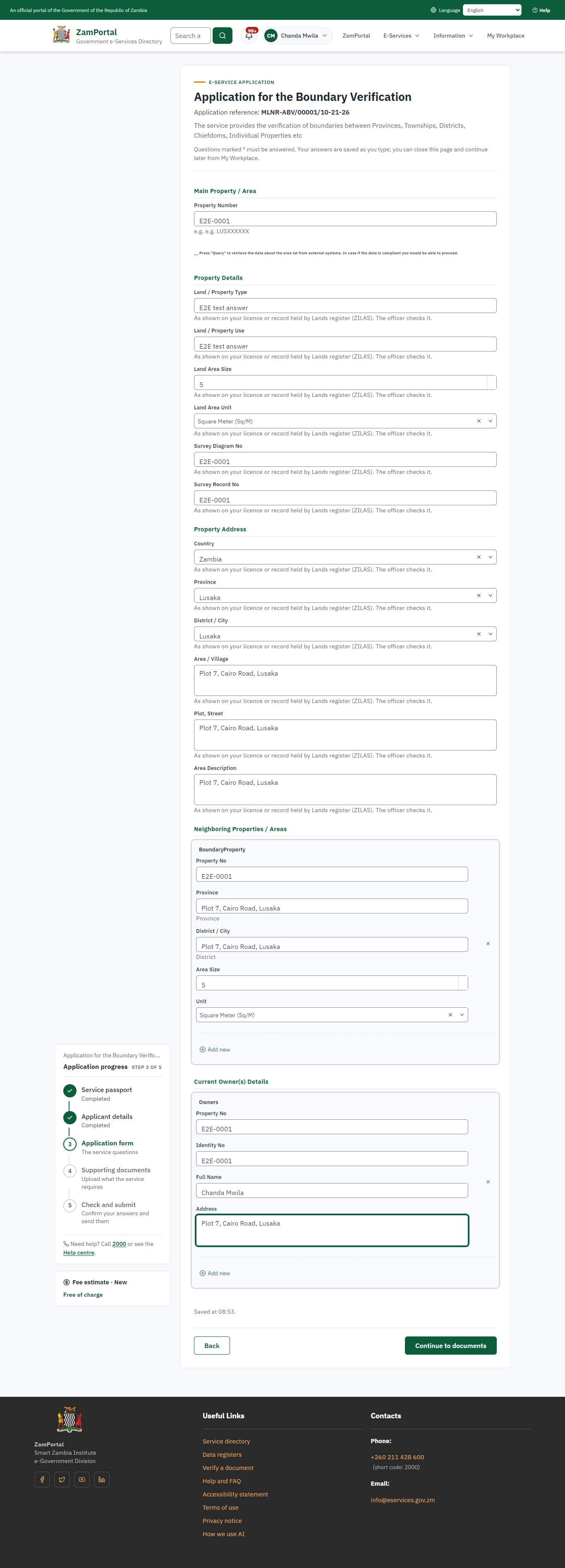Click the Privacy notice footer link

pyautogui.click(x=222, y=1520)
